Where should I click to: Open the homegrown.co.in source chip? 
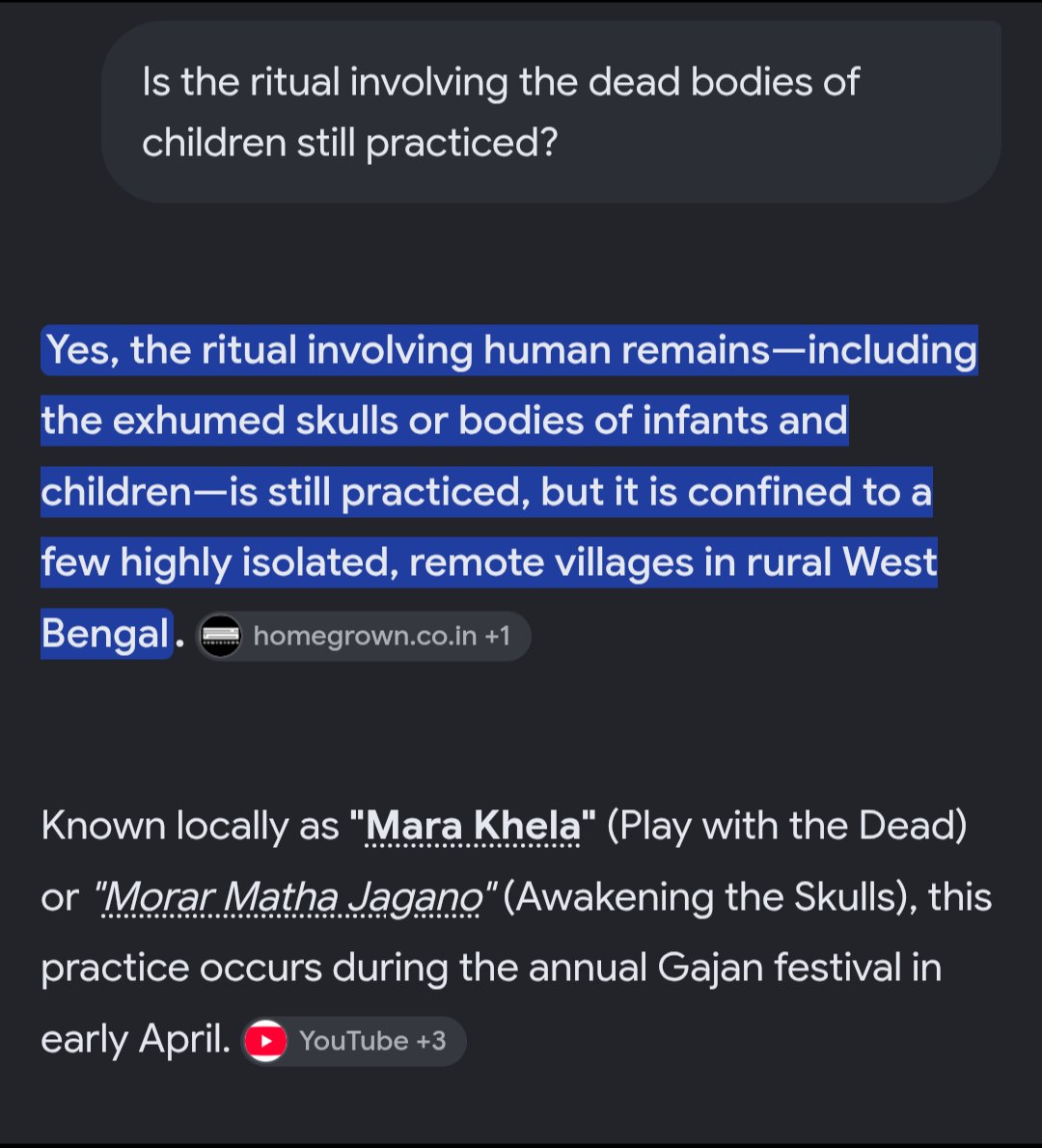point(363,637)
